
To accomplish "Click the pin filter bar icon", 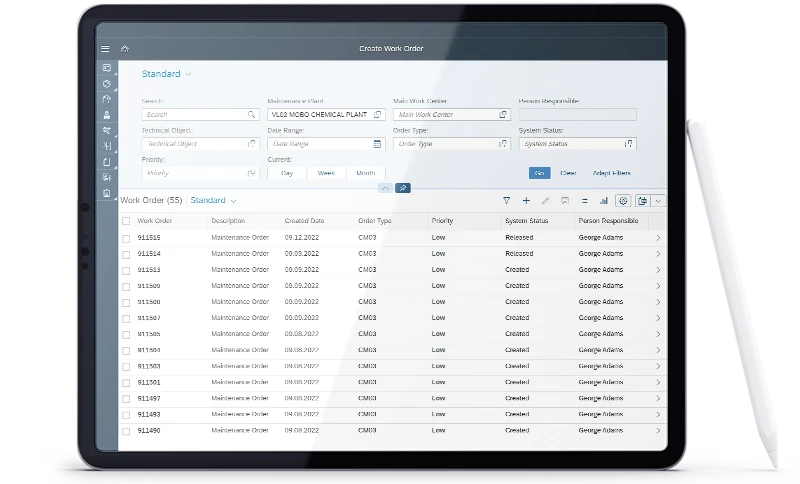I will click(x=403, y=188).
